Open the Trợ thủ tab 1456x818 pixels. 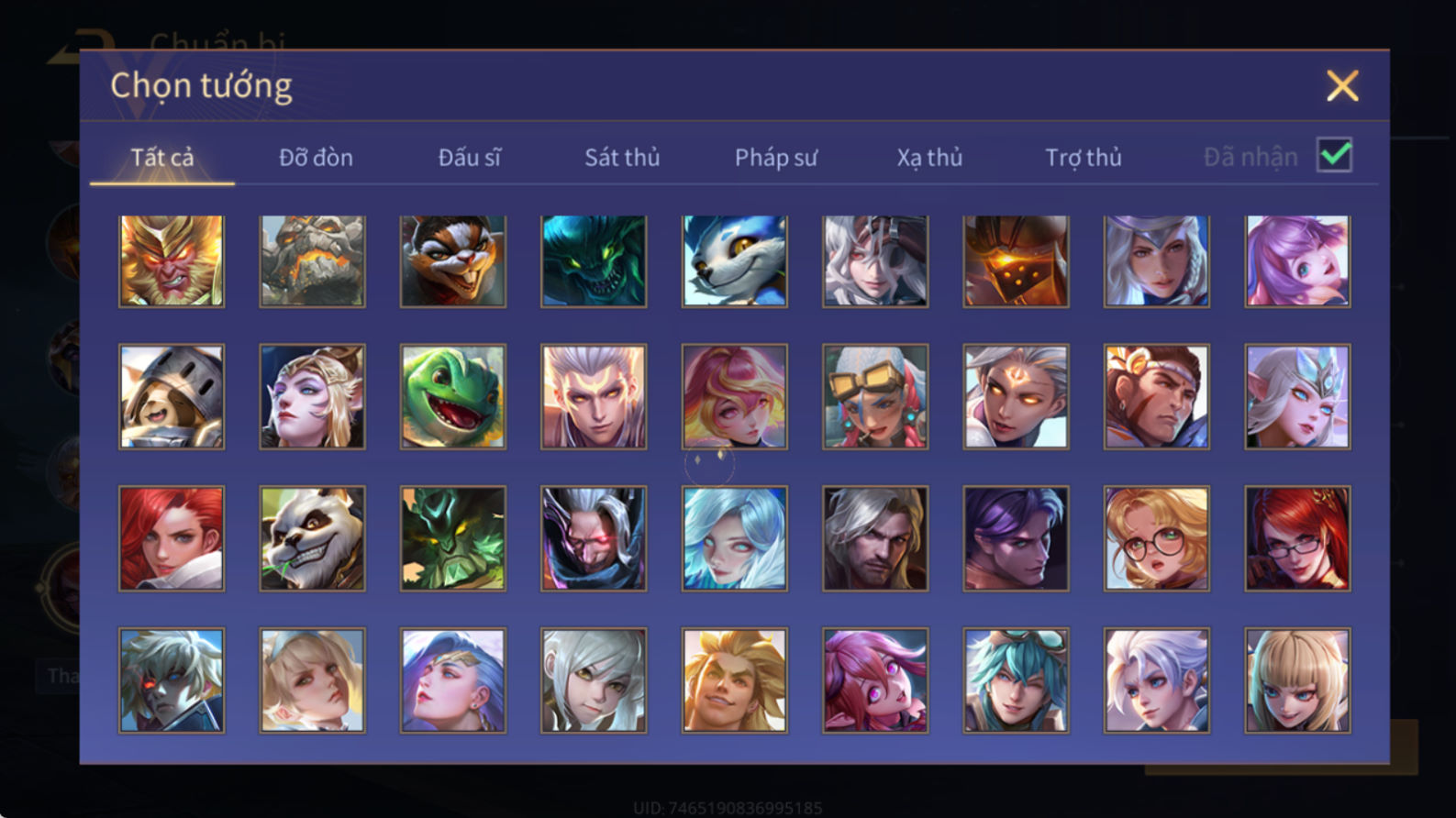(x=1084, y=158)
